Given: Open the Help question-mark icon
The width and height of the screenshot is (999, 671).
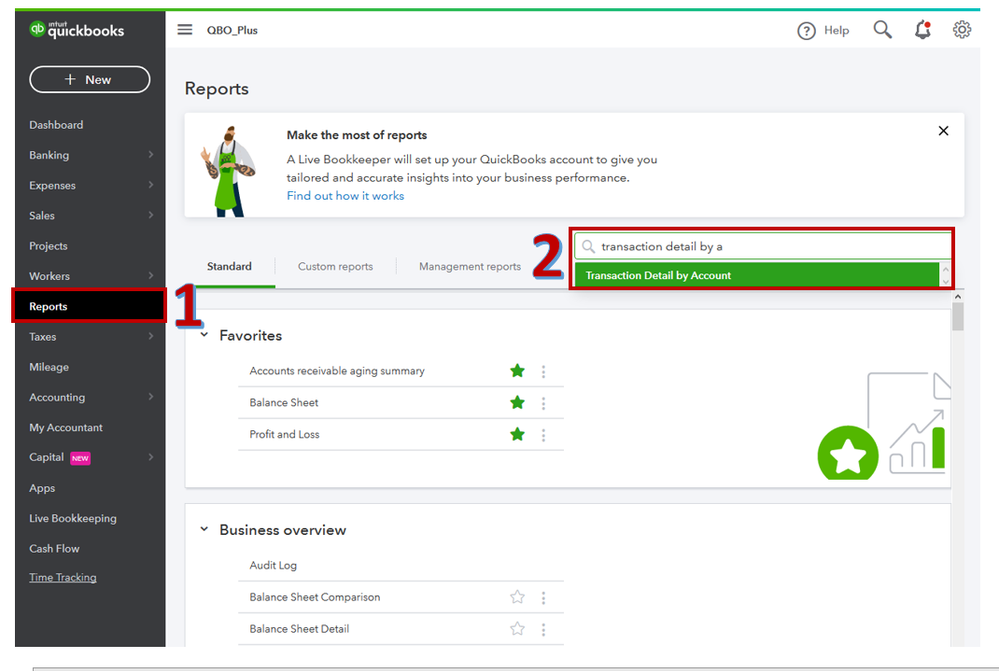Looking at the screenshot, I should click(806, 31).
